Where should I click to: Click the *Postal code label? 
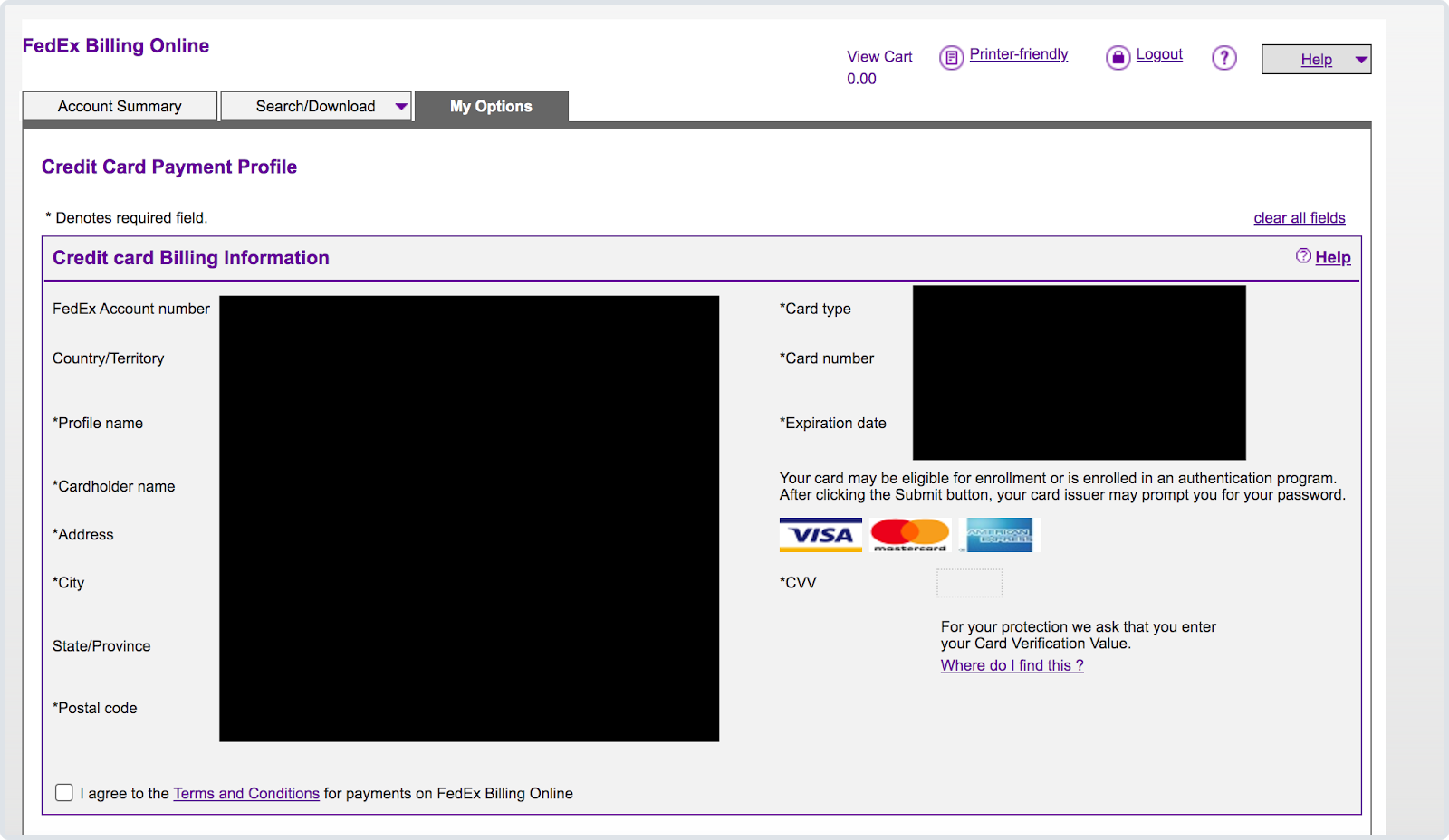click(x=95, y=708)
